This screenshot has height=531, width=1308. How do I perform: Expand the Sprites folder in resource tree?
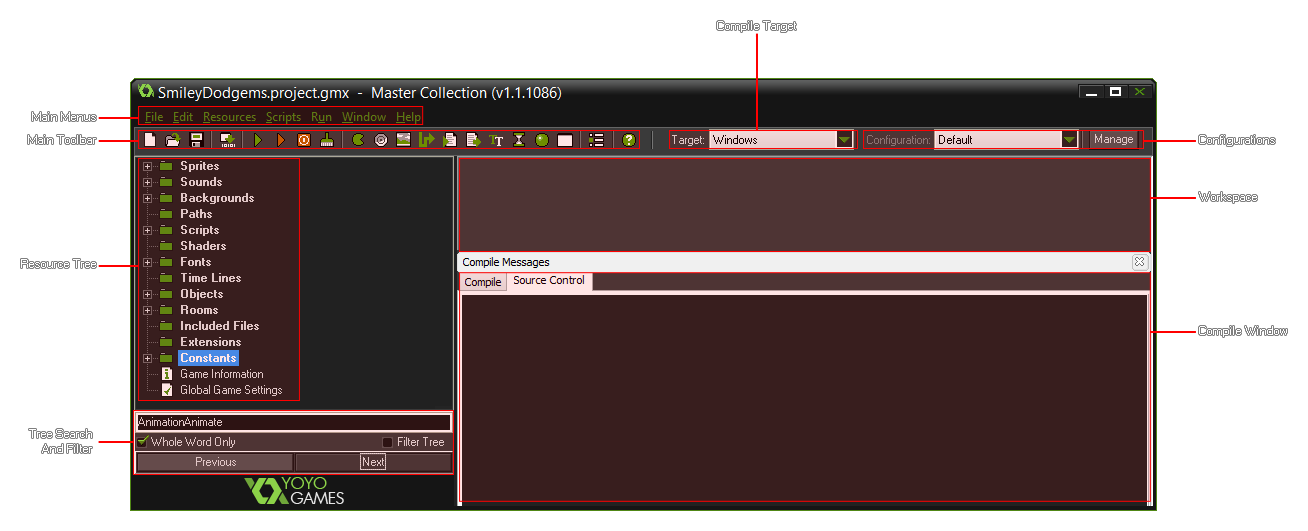(x=147, y=166)
